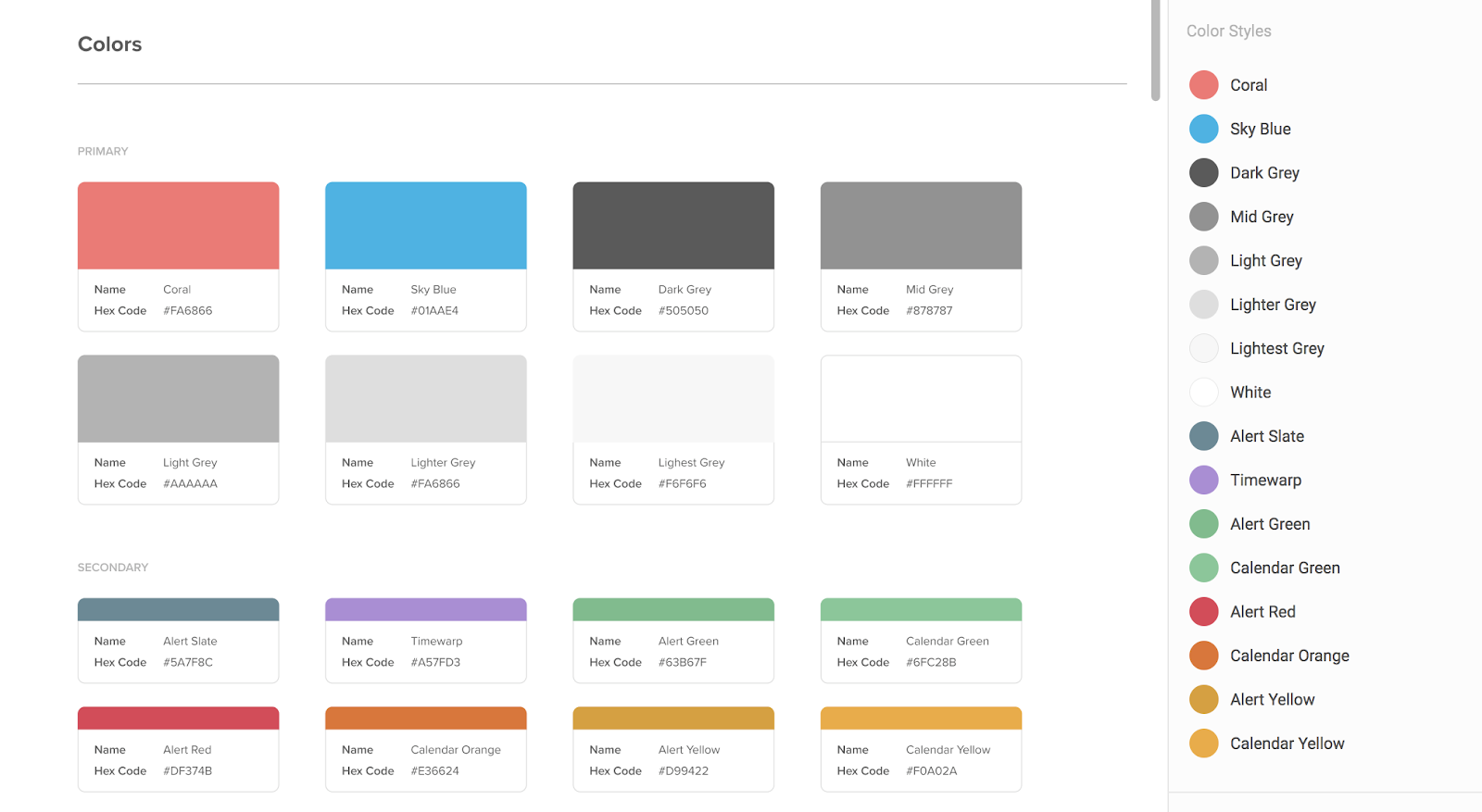
Task: Click the Alert Slate label in Color Styles
Action: (1267, 436)
